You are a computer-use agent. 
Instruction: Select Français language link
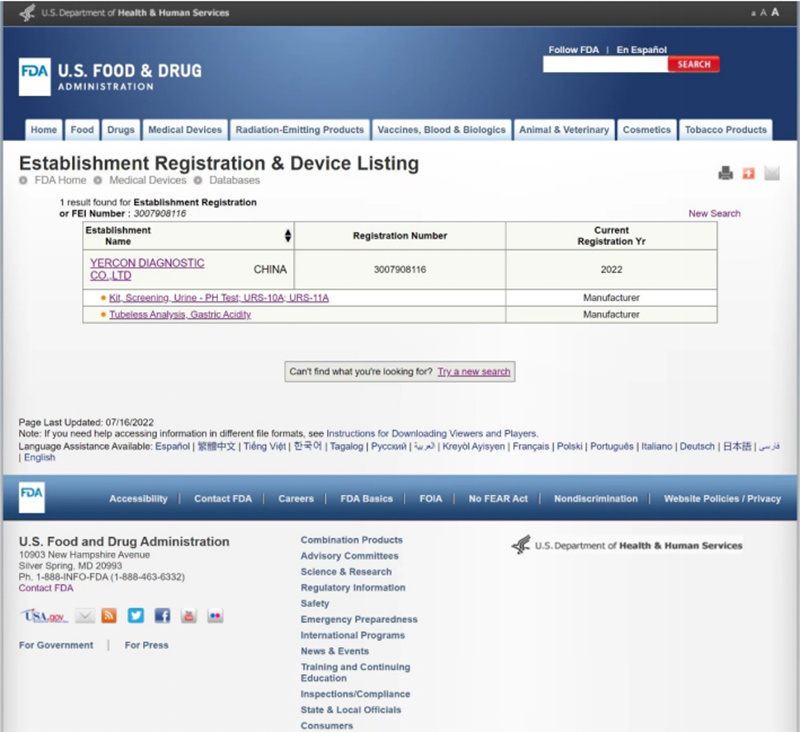531,446
